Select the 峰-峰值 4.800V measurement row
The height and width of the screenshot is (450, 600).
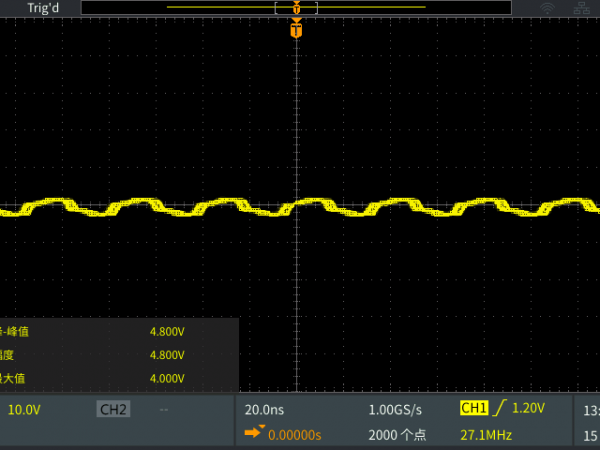click(118, 330)
